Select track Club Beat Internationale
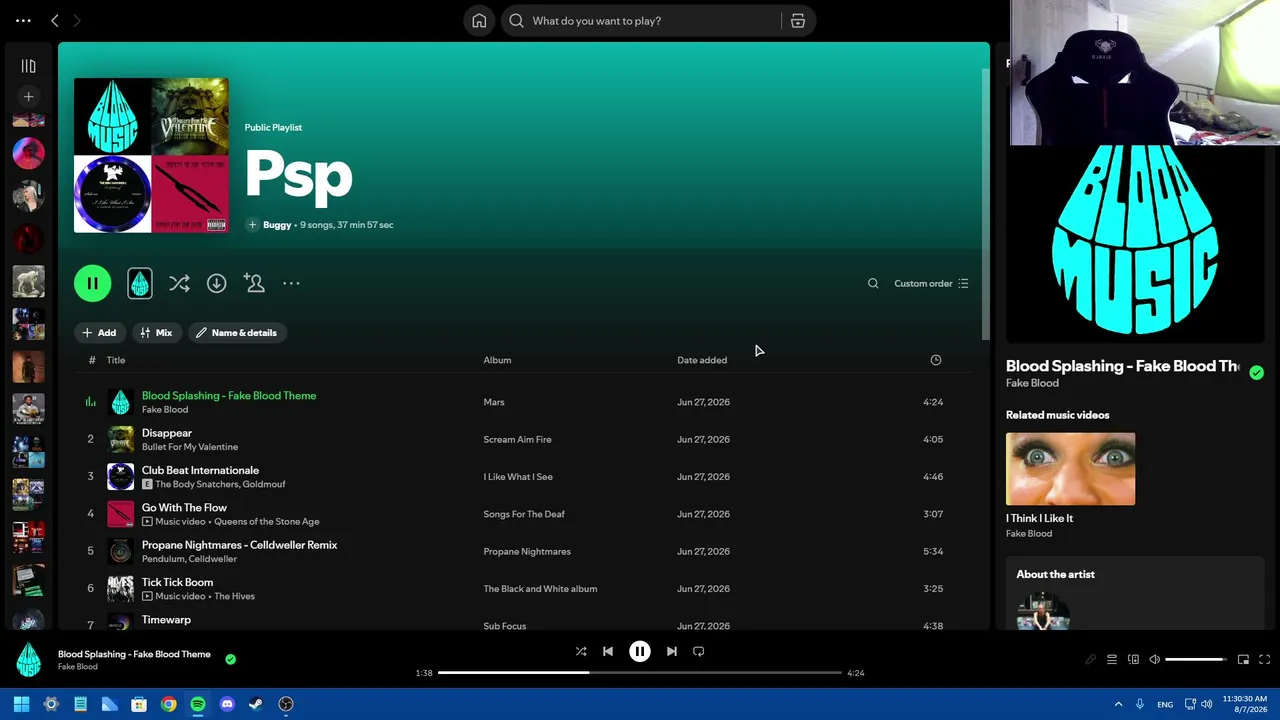Viewport: 1280px width, 720px height. pyautogui.click(x=200, y=470)
